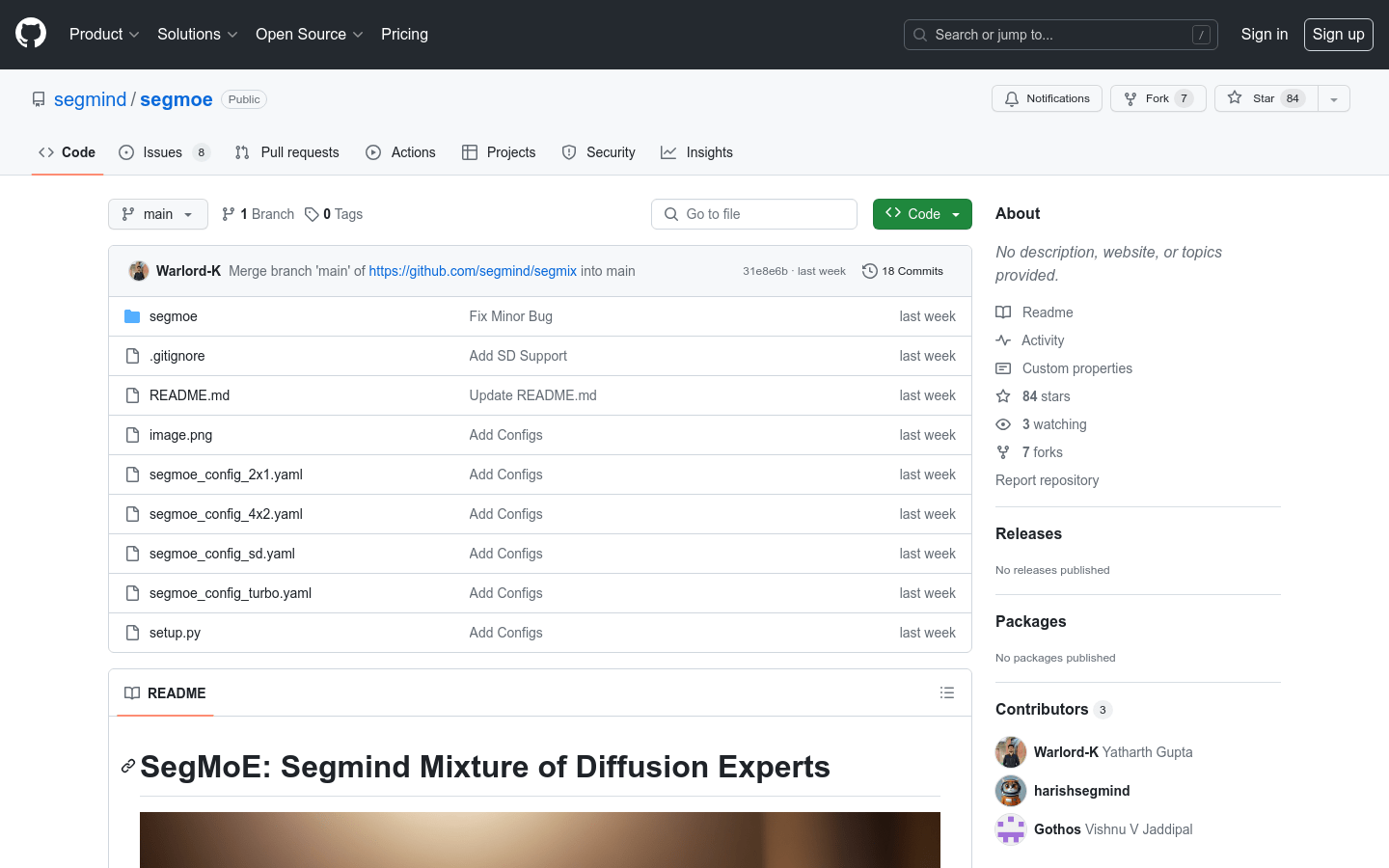Open contributor Warlord-K Yatharth Gupta
1389x868 pixels.
(x=1113, y=752)
